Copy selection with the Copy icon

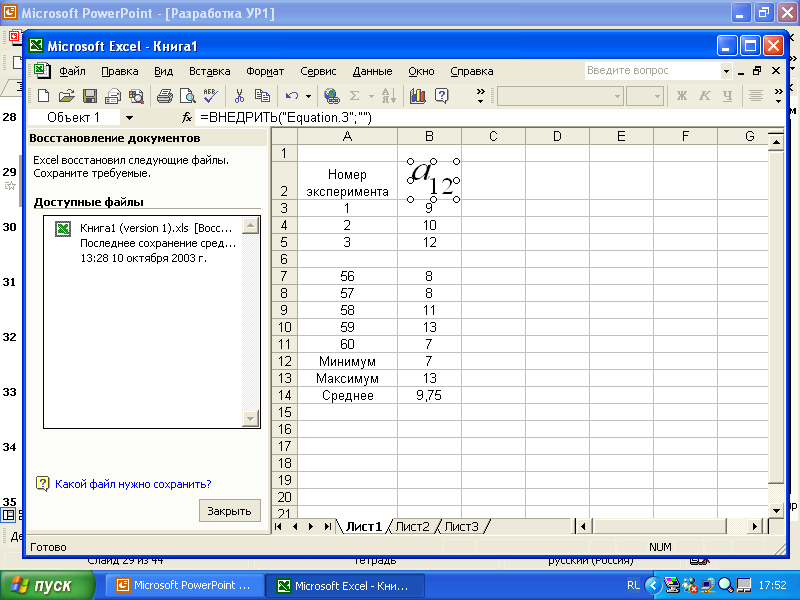coord(262,96)
